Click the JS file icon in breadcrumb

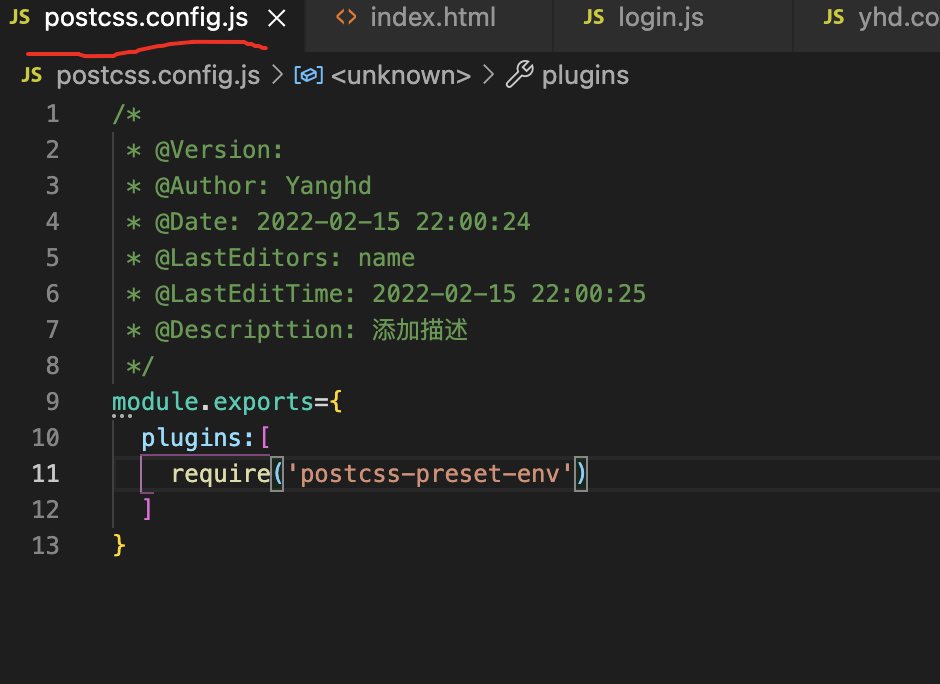(31, 75)
